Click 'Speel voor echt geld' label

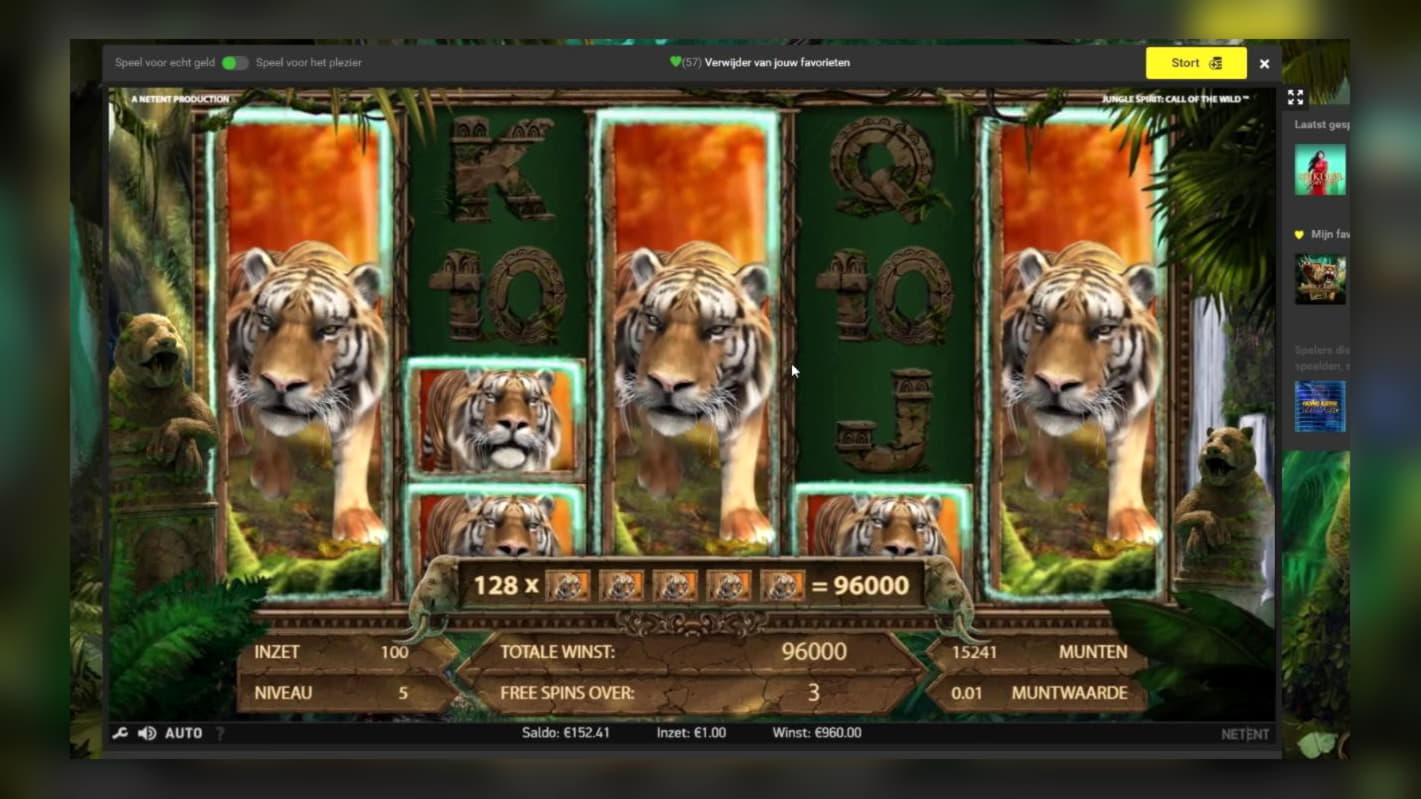(165, 62)
